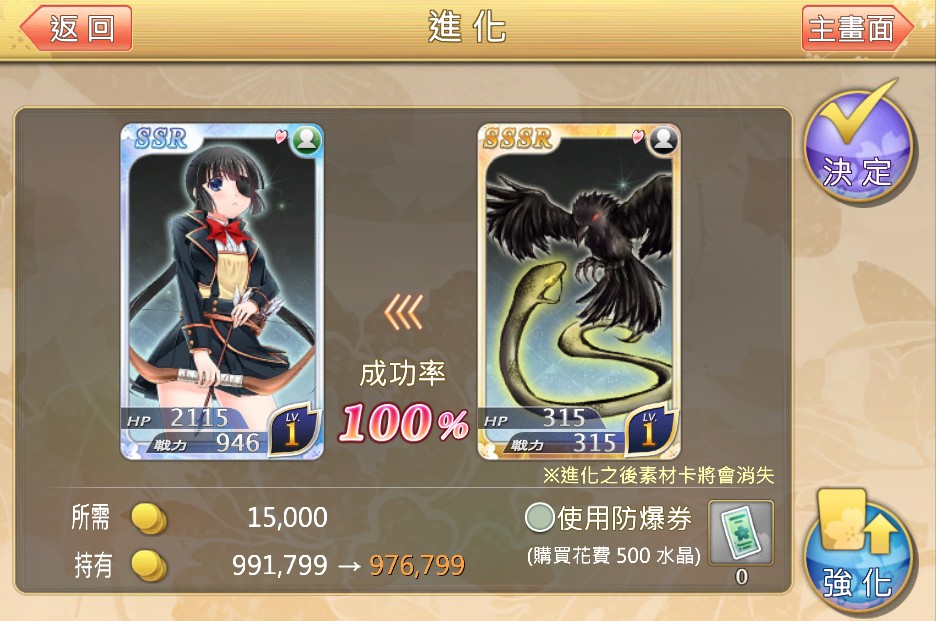Click the 購買花費 500 水晶 text

(614, 556)
